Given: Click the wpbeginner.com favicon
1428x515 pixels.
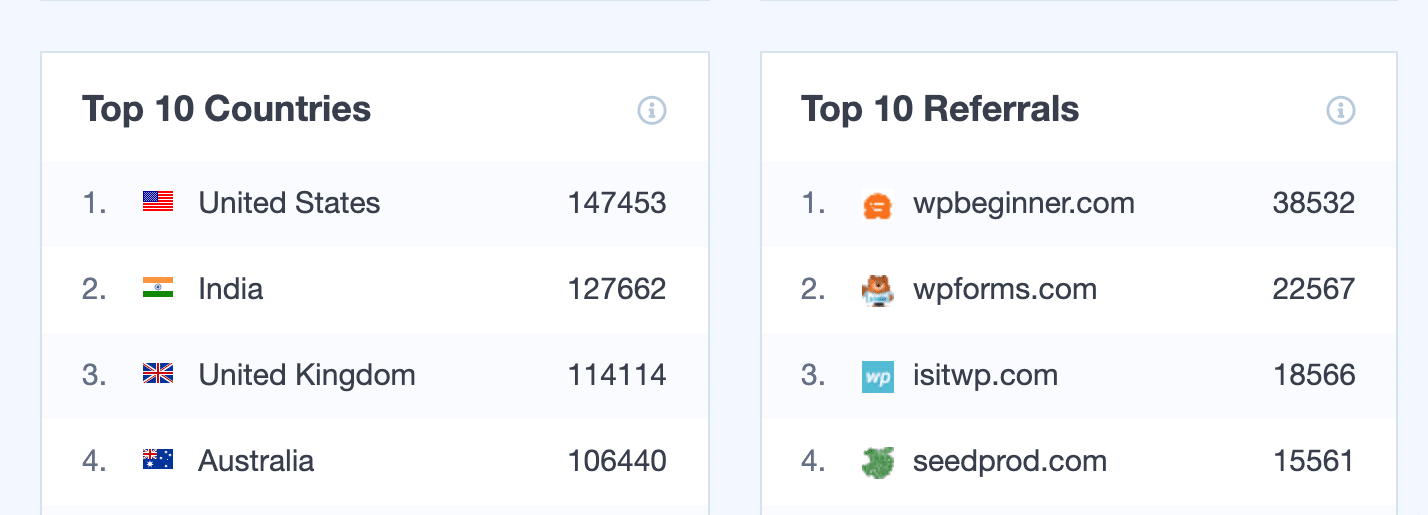Looking at the screenshot, I should (877, 205).
